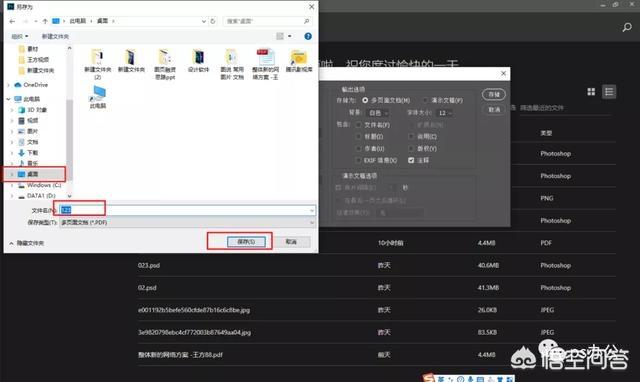Collapse folders with 隐藏文件夹 chevron
The image size is (640, 382).
click(11, 243)
